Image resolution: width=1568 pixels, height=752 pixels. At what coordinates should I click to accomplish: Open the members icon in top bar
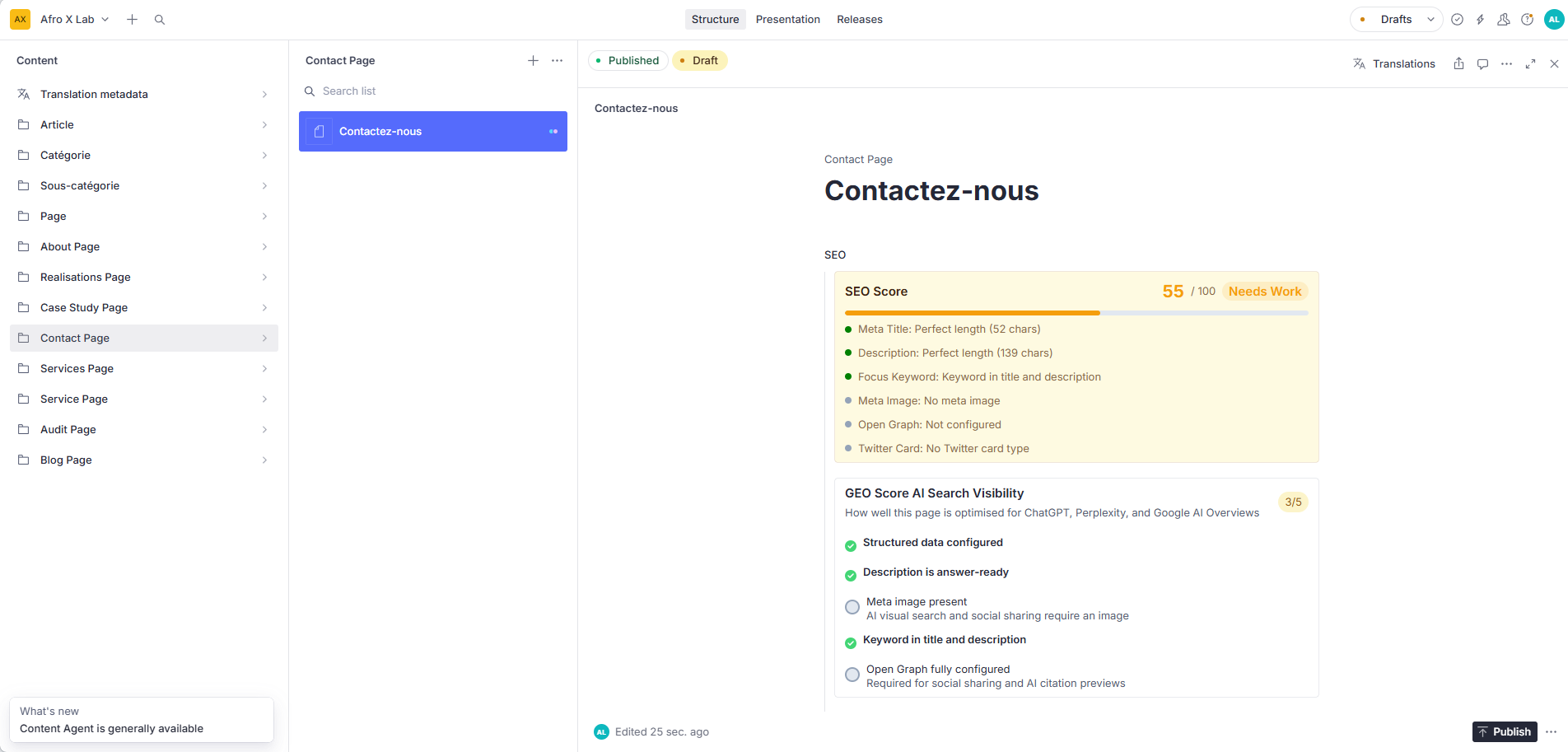1503,19
